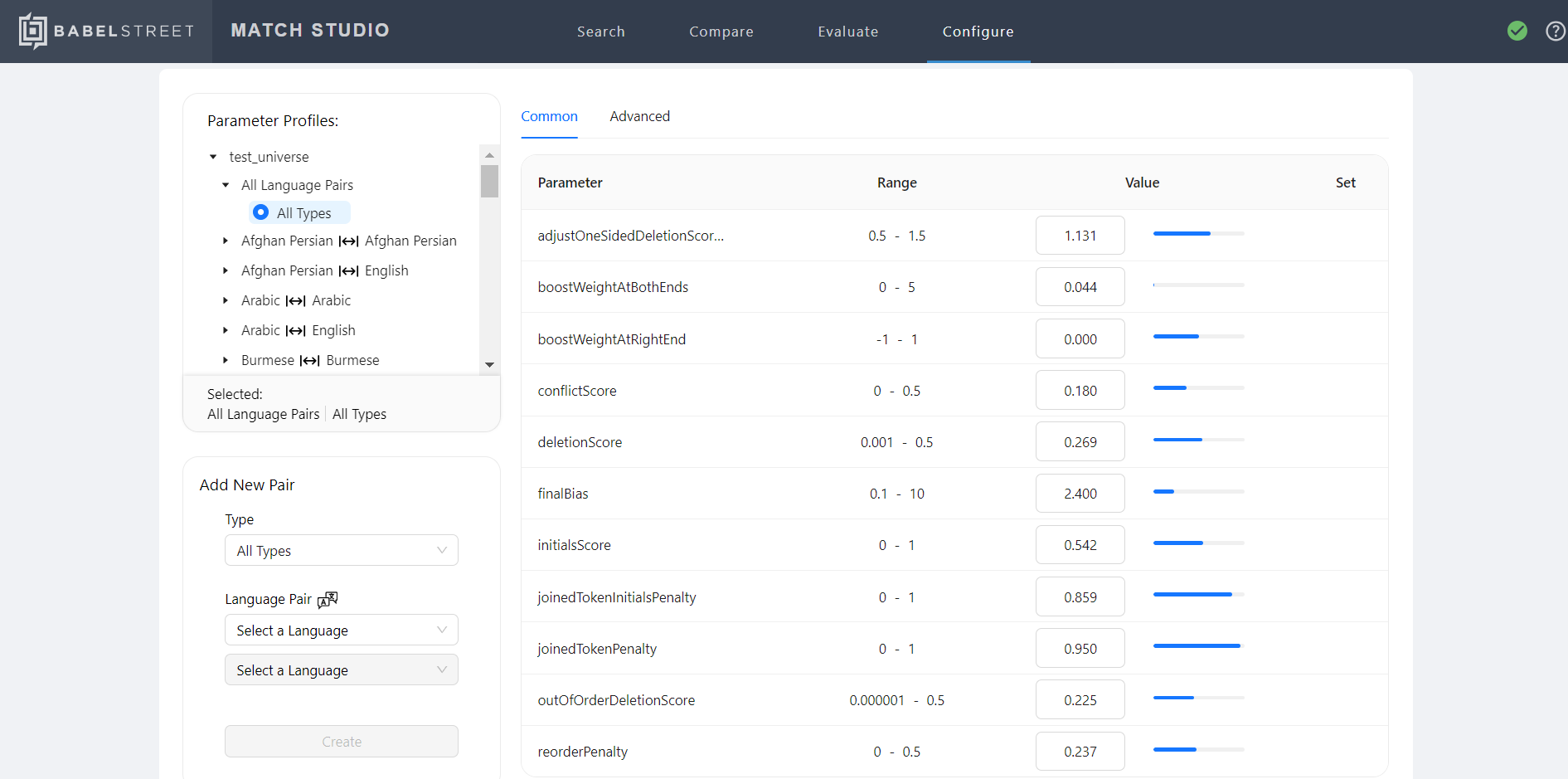Viewport: 1568px width, 779px height.
Task: Open the first Select a Language dropdown
Action: coord(342,630)
